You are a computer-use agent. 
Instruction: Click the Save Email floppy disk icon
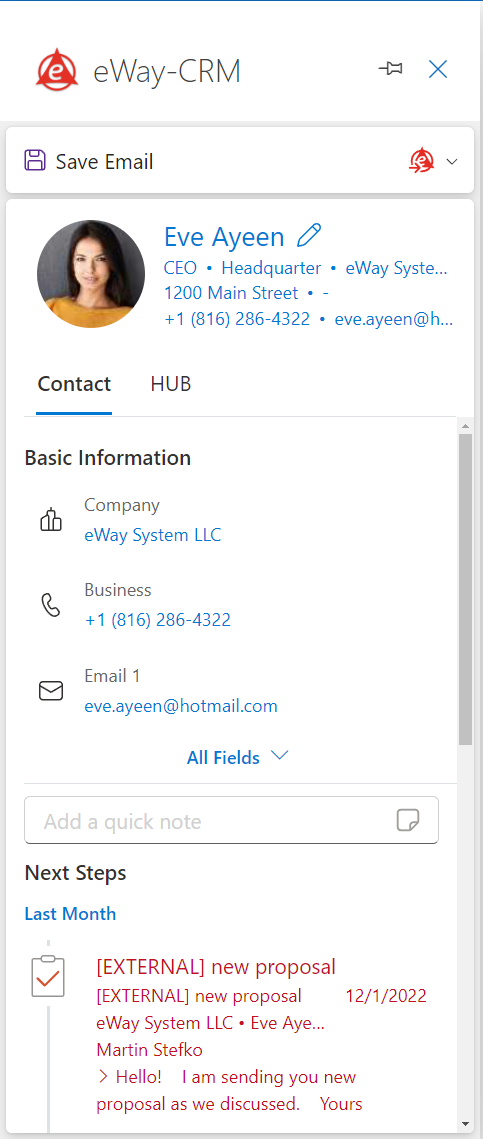[35, 161]
